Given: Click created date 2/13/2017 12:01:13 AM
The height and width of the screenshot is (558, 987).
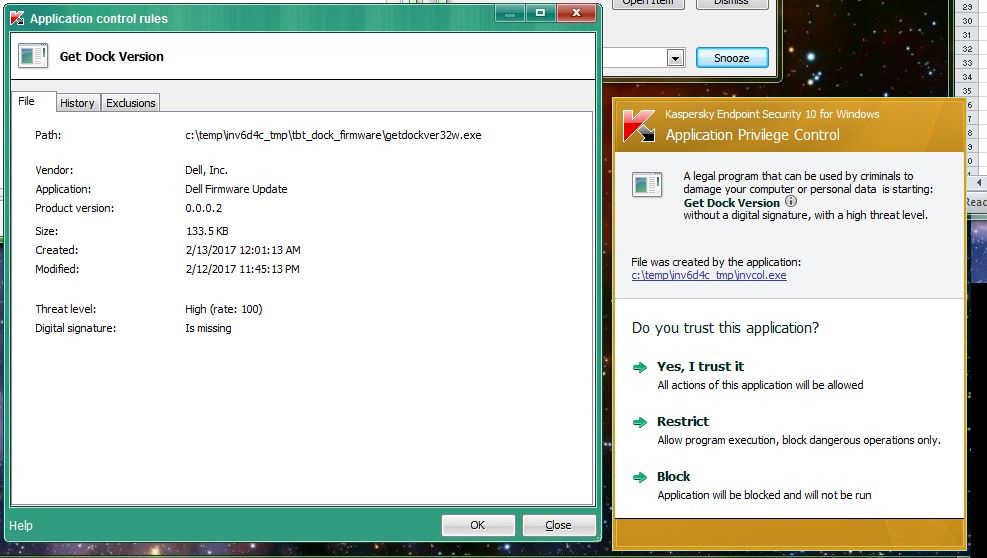Looking at the screenshot, I should pyautogui.click(x=243, y=250).
